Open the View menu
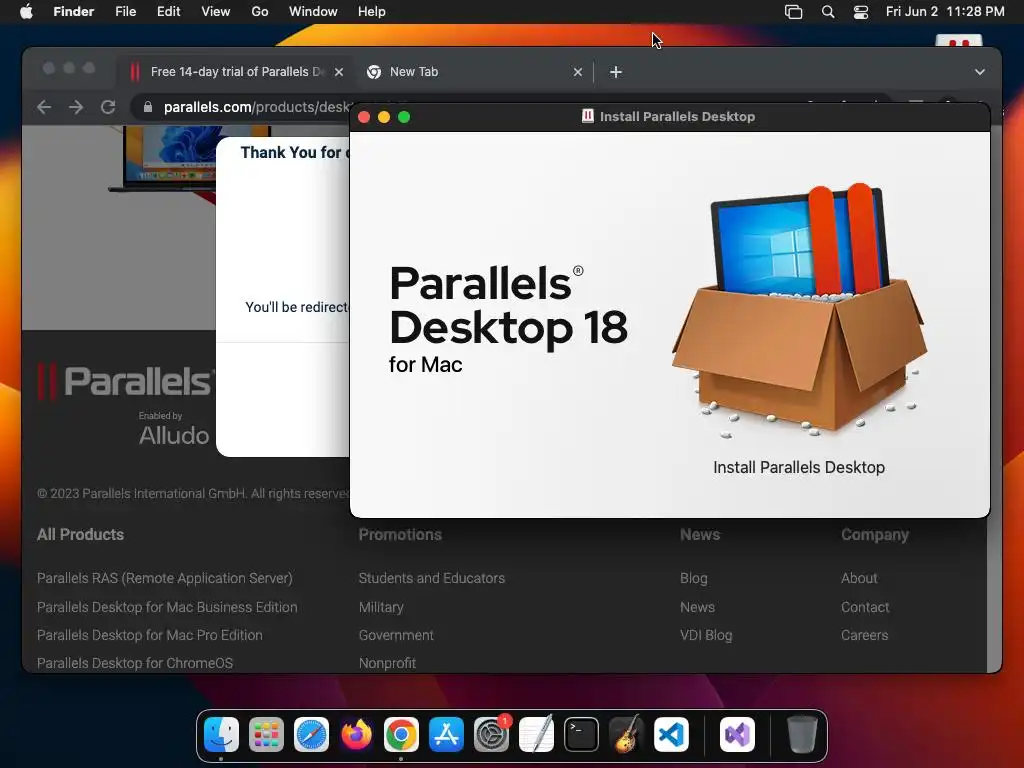1024x768 pixels. click(x=216, y=12)
